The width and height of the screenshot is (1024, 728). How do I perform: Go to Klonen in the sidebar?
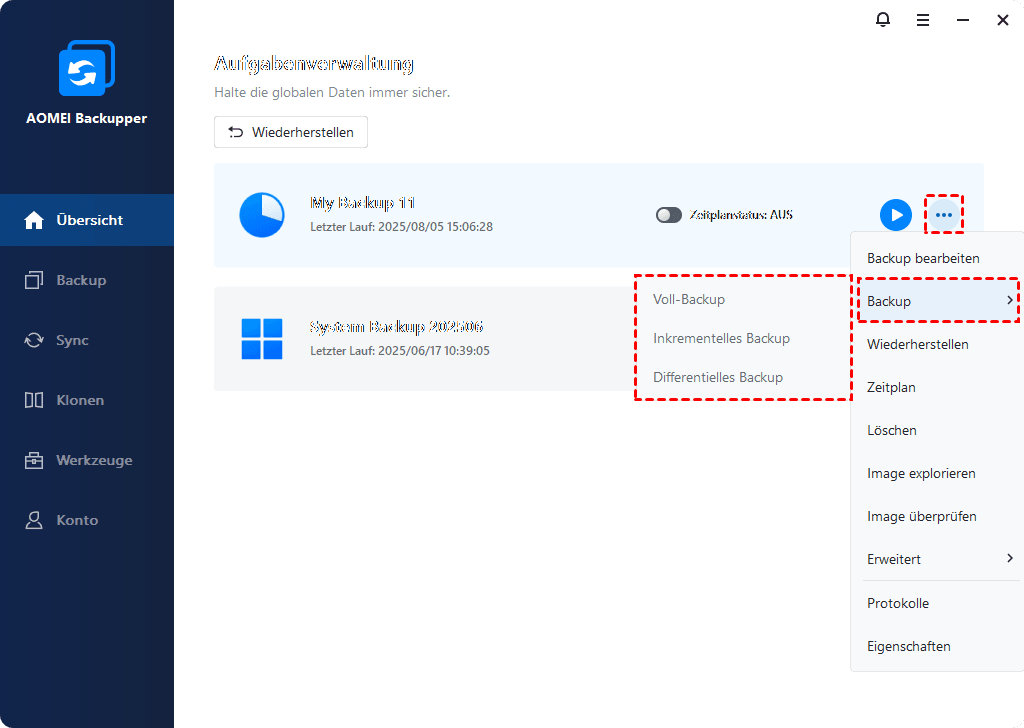click(x=80, y=400)
